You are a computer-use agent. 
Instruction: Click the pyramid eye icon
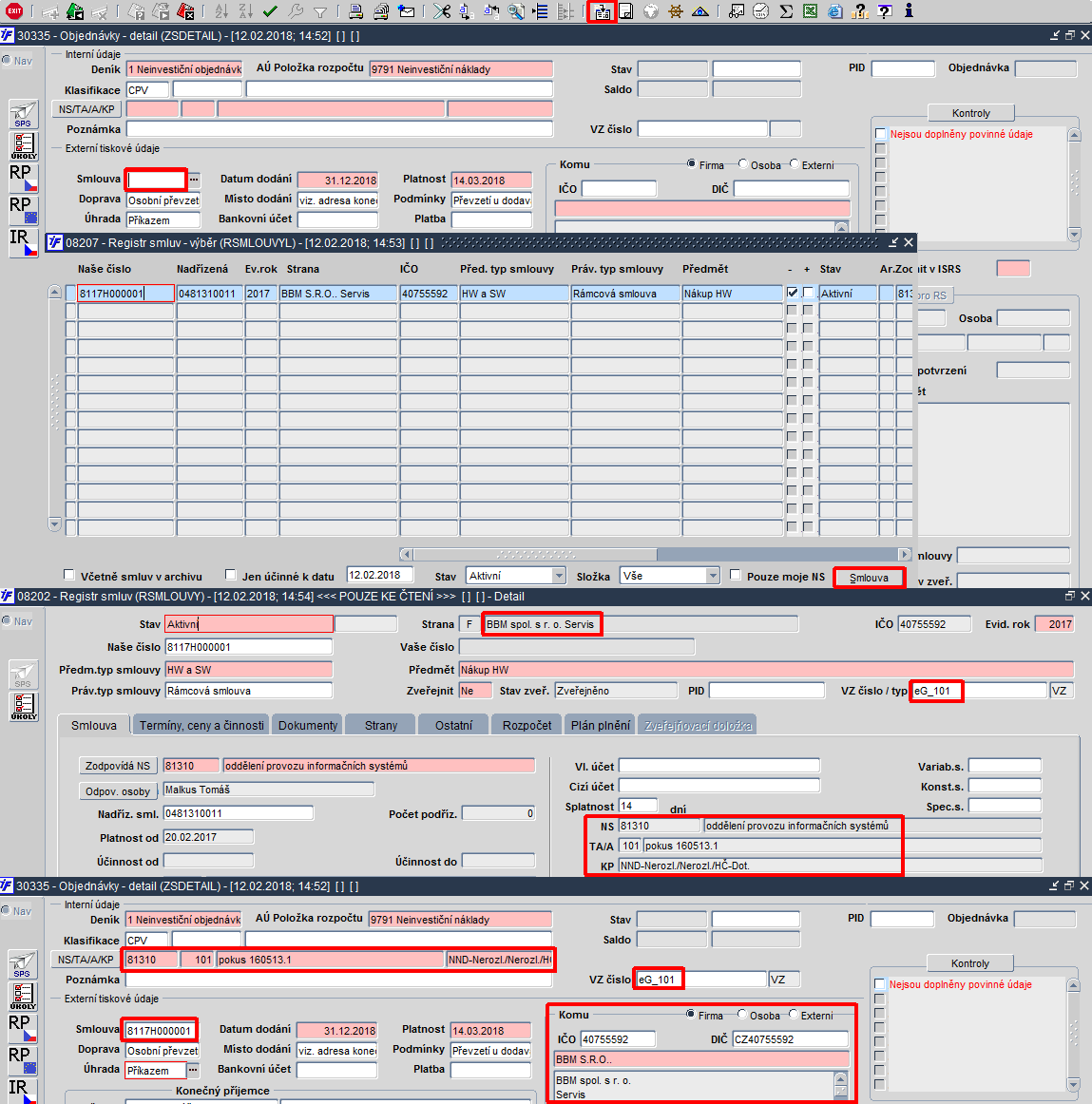pos(699,11)
